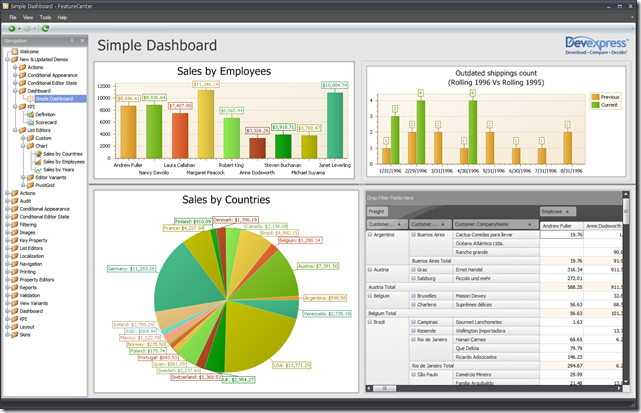Screen dimensions: 641x413
Task: Select Sales by Years in navigation tree
Action: coord(59,169)
